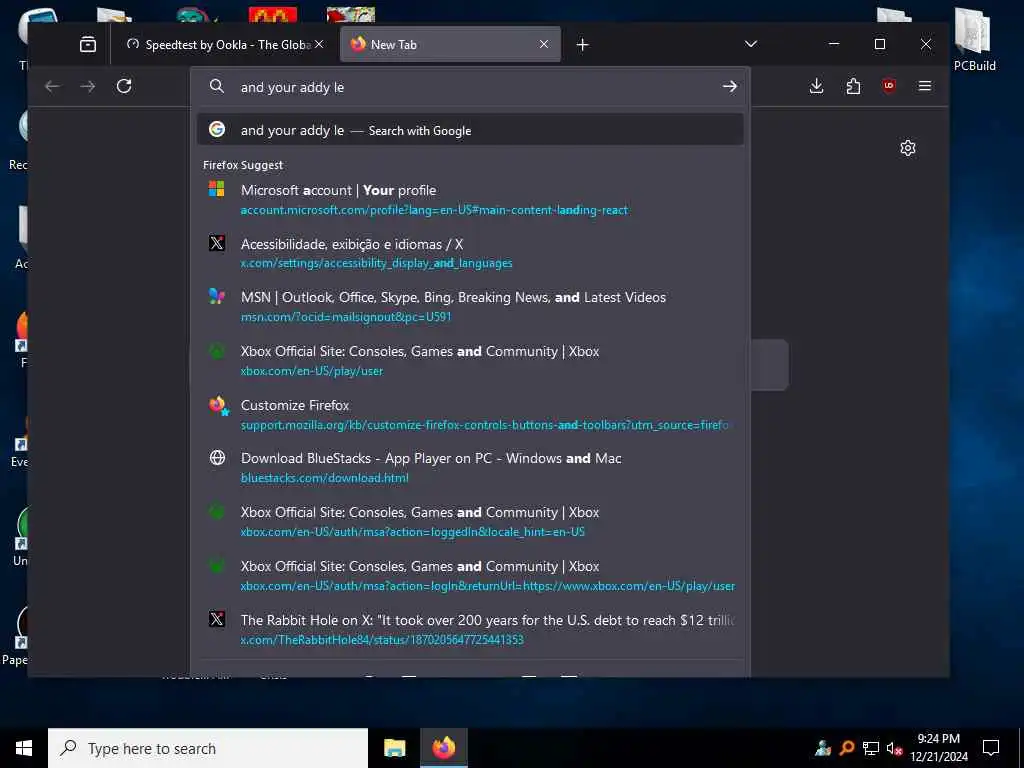Screen dimensions: 1024x768
Task: Open the volume speaker tray icon
Action: coord(894,748)
